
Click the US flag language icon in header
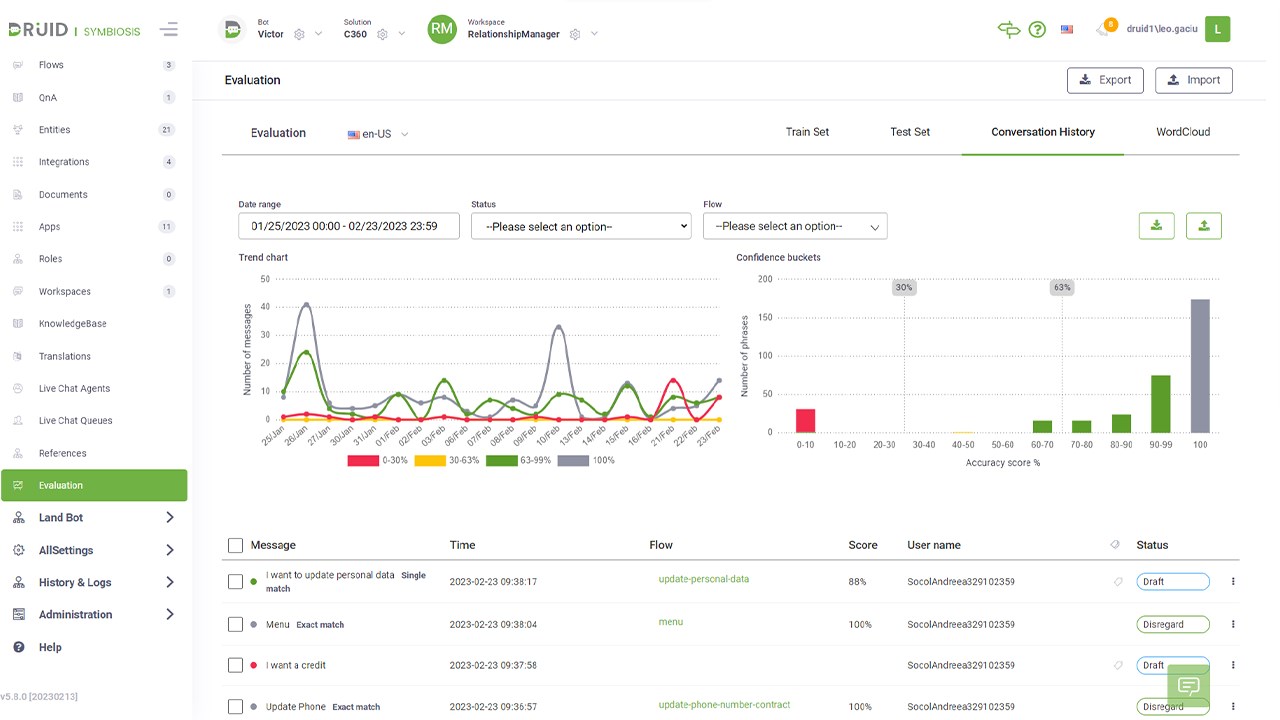[x=1067, y=30]
